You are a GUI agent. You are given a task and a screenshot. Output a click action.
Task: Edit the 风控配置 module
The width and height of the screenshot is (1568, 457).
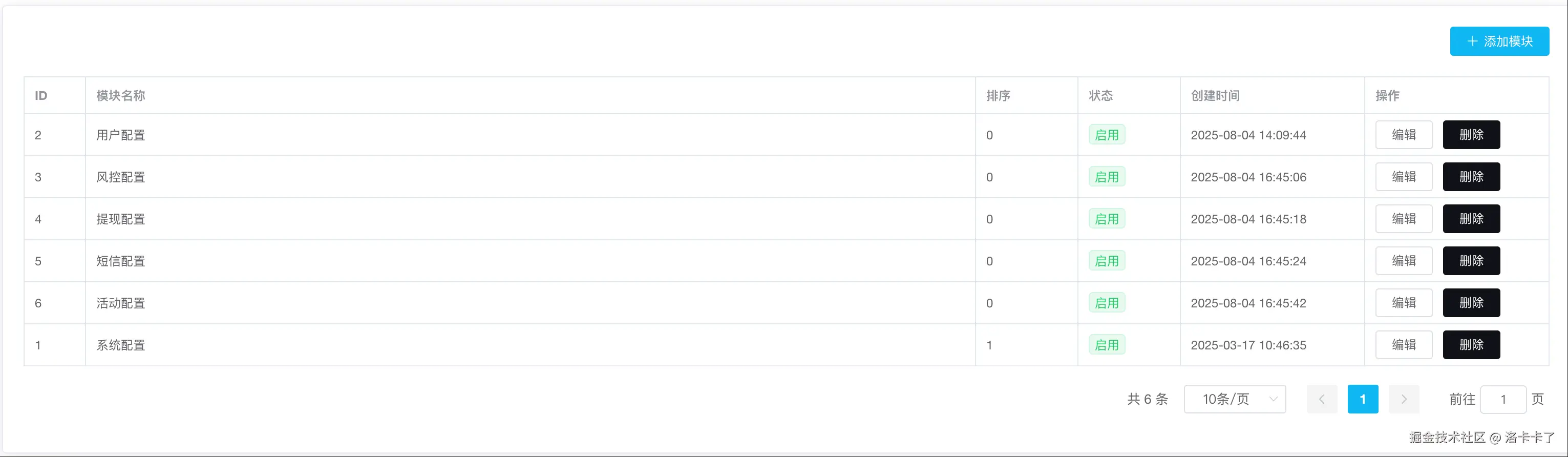click(1404, 177)
